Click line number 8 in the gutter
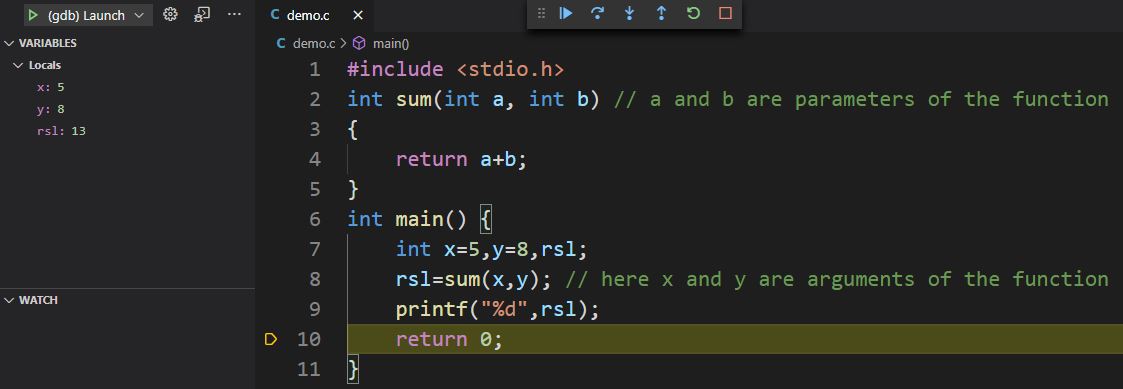Viewport: 1123px width, 389px height. point(314,279)
